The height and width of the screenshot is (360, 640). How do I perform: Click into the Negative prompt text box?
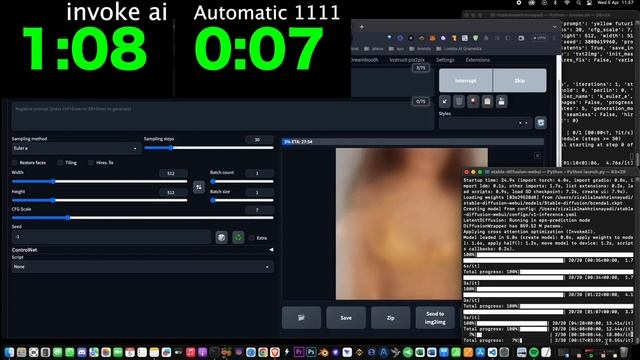[222, 116]
